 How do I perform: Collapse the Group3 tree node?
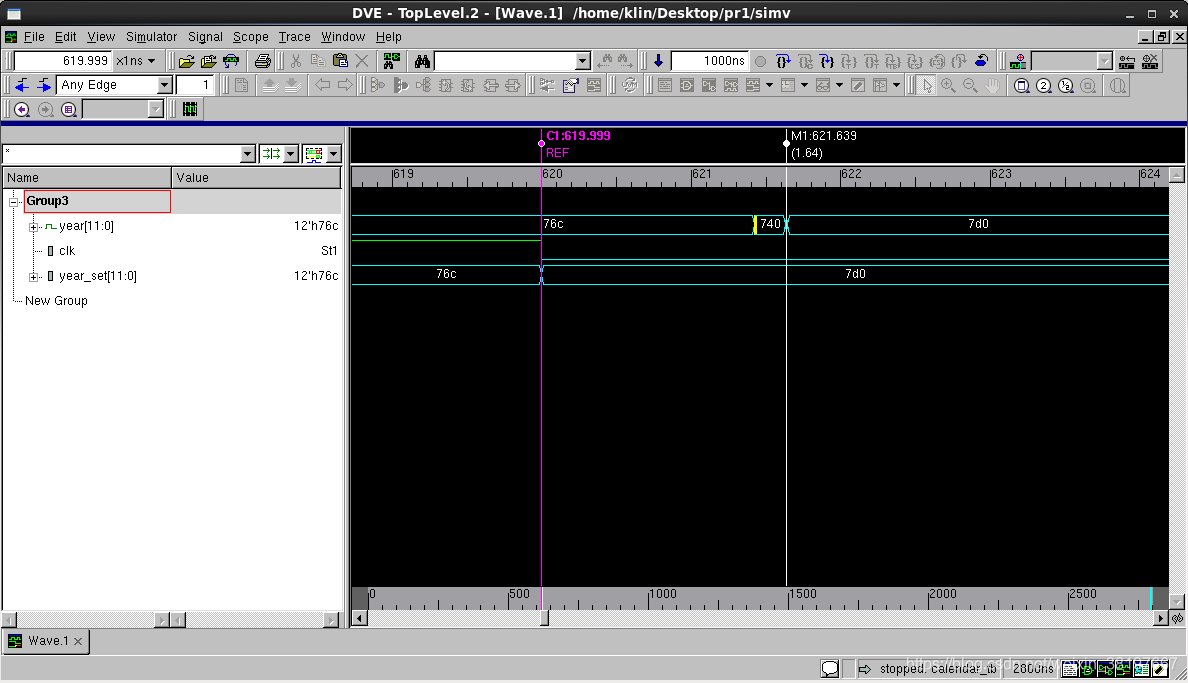coord(13,202)
